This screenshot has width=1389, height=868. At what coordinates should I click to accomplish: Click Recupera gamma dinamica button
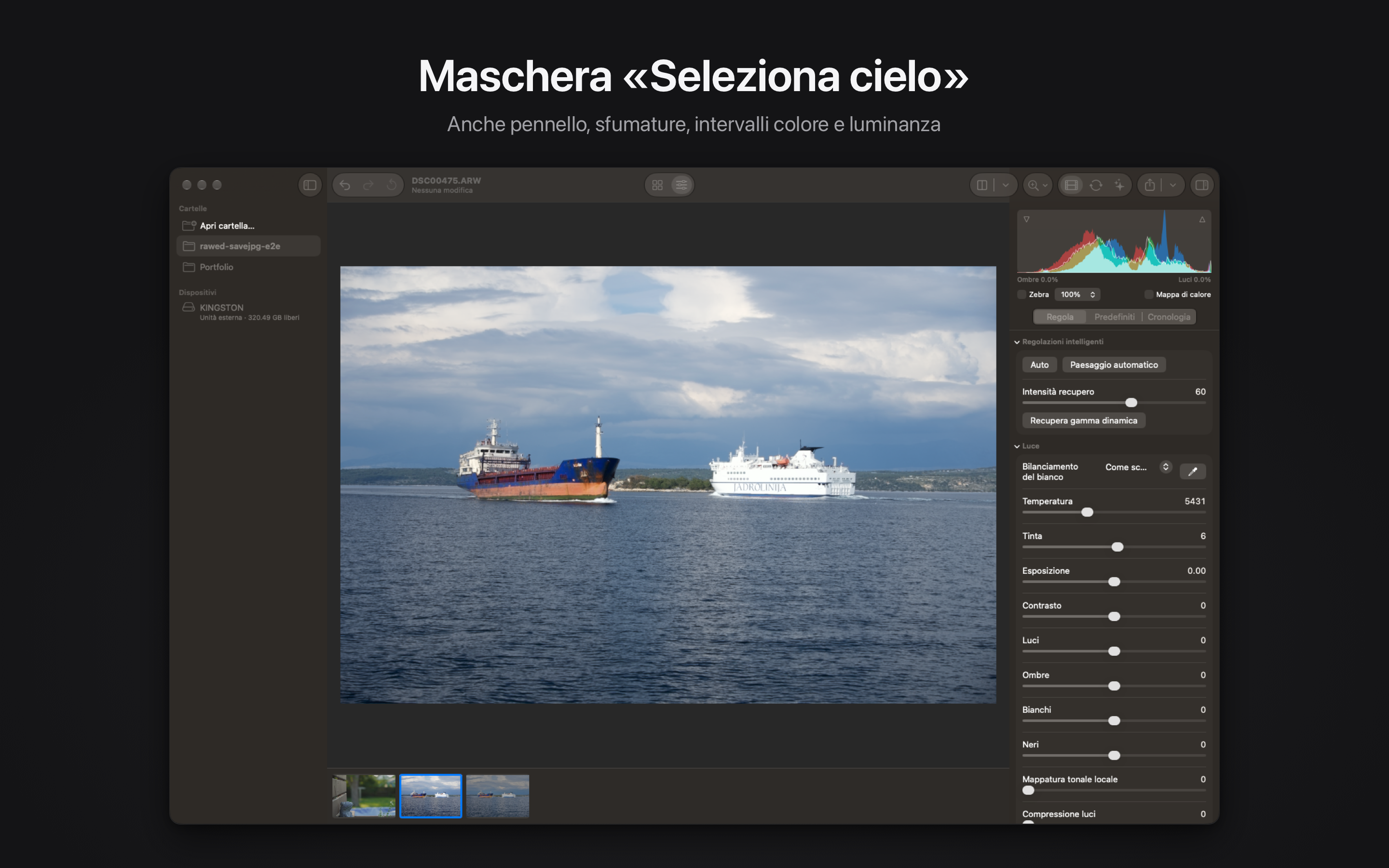[x=1083, y=420]
